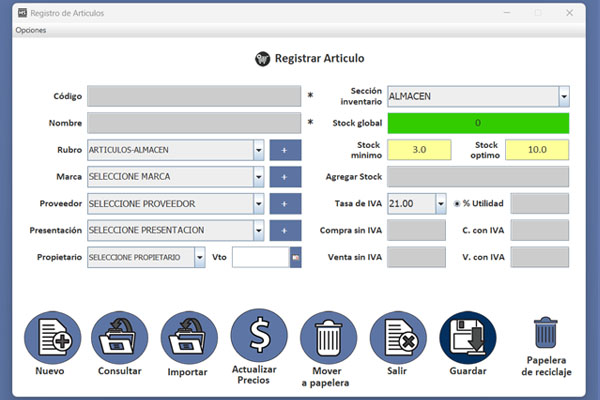Open the Papelera de reciclaje bin
Image resolution: width=600 pixels, height=400 pixels.
point(546,332)
